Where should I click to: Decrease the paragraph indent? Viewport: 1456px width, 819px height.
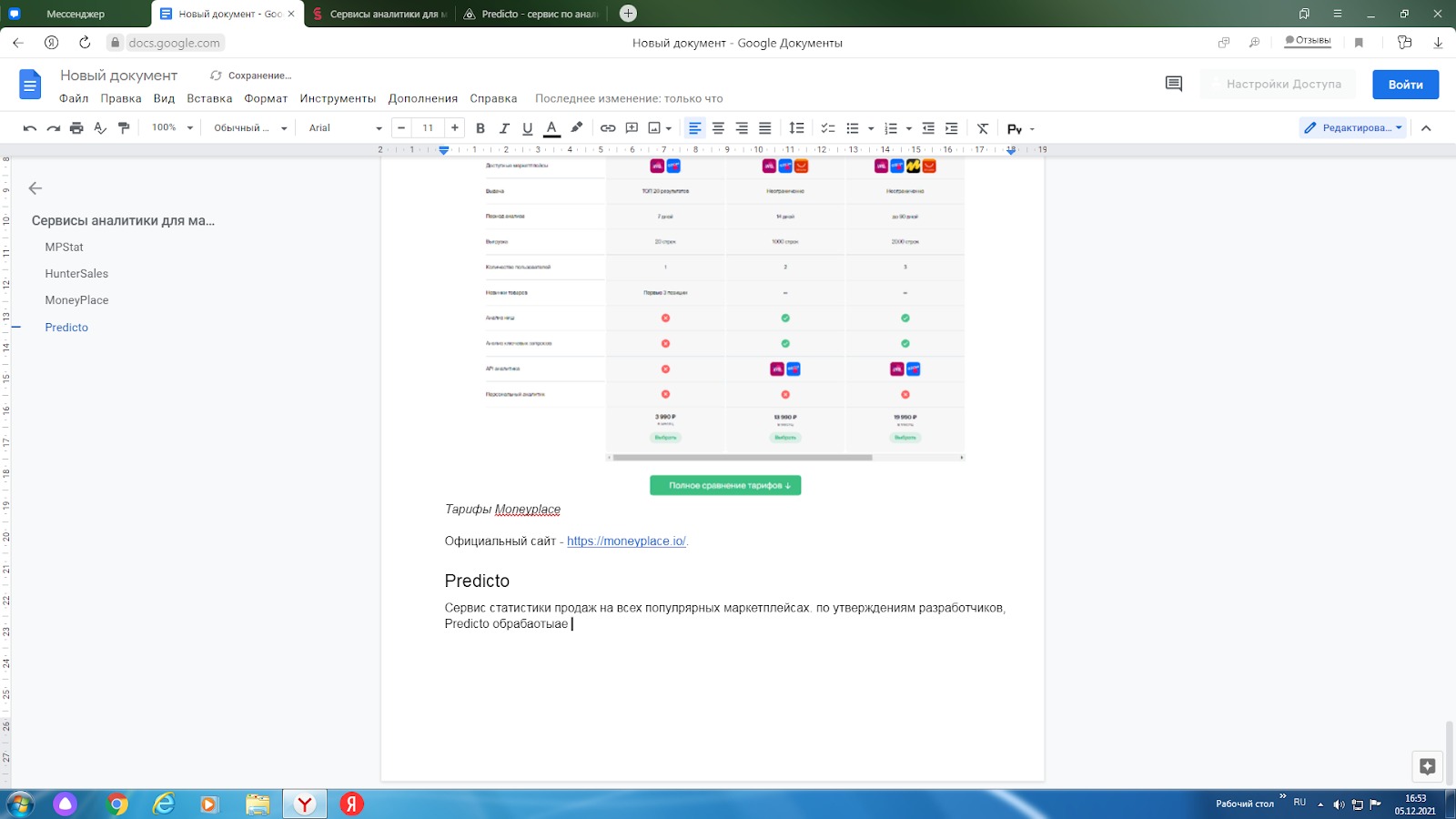(928, 128)
